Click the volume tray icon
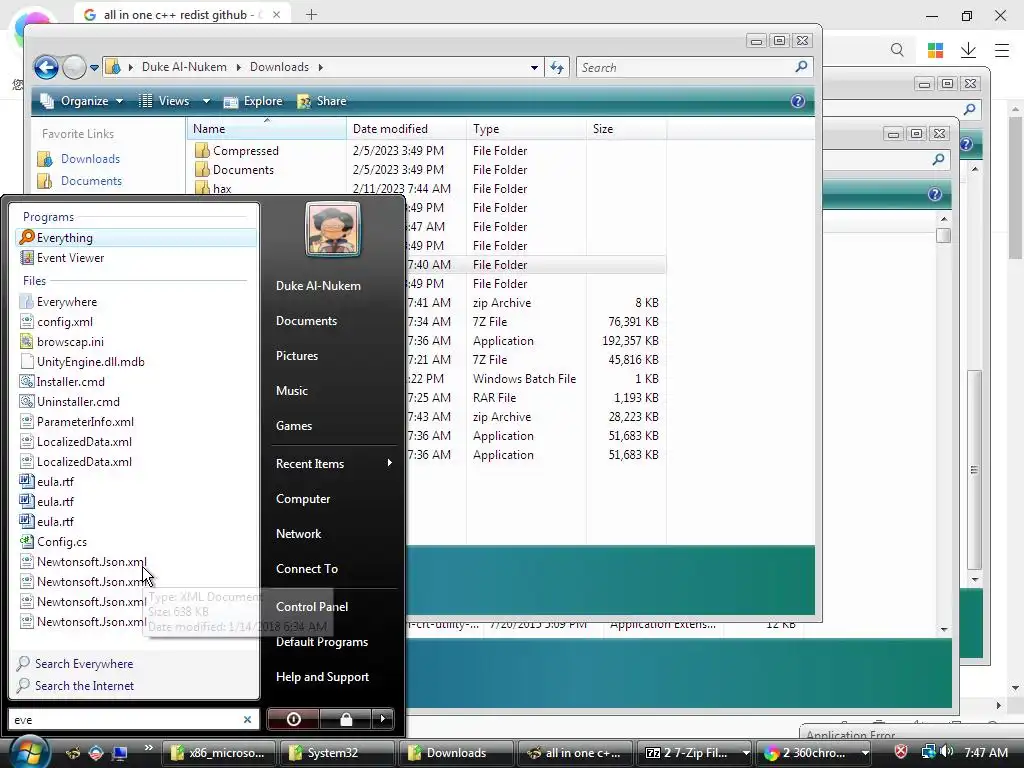Viewport: 1024px width, 768px height. tap(948, 752)
